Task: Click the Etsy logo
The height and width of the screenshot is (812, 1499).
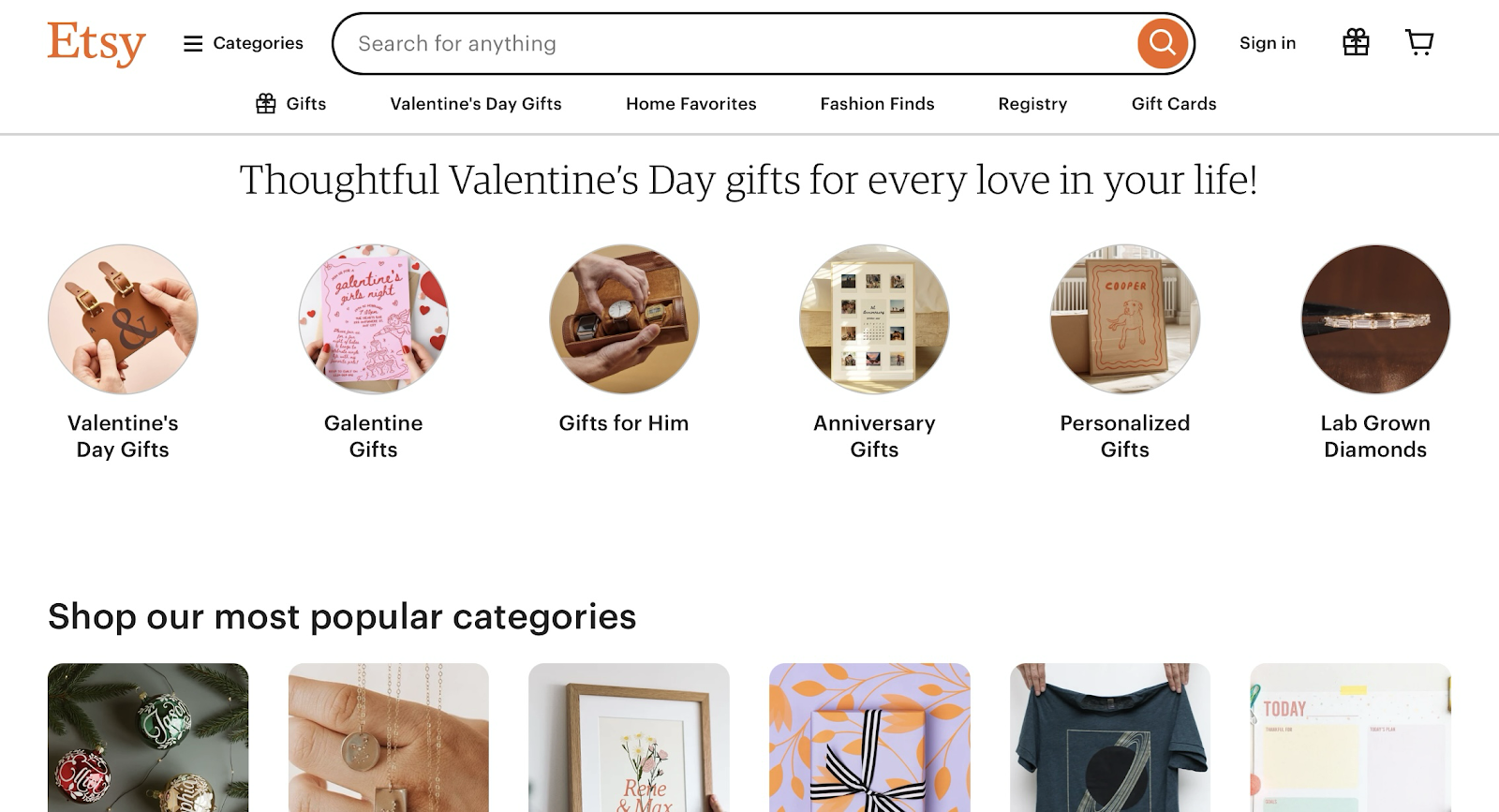Action: point(96,42)
